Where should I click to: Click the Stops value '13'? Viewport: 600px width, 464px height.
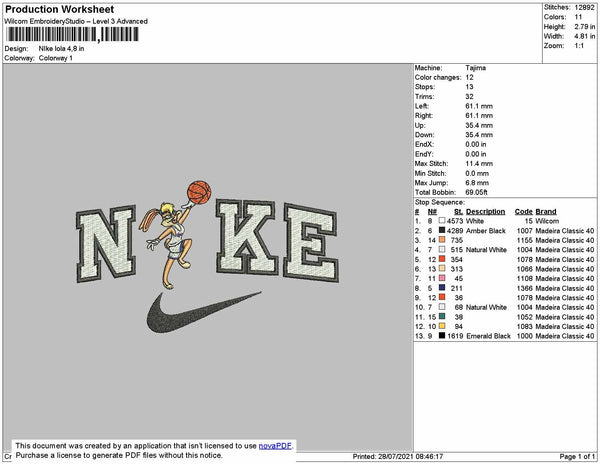(470, 87)
